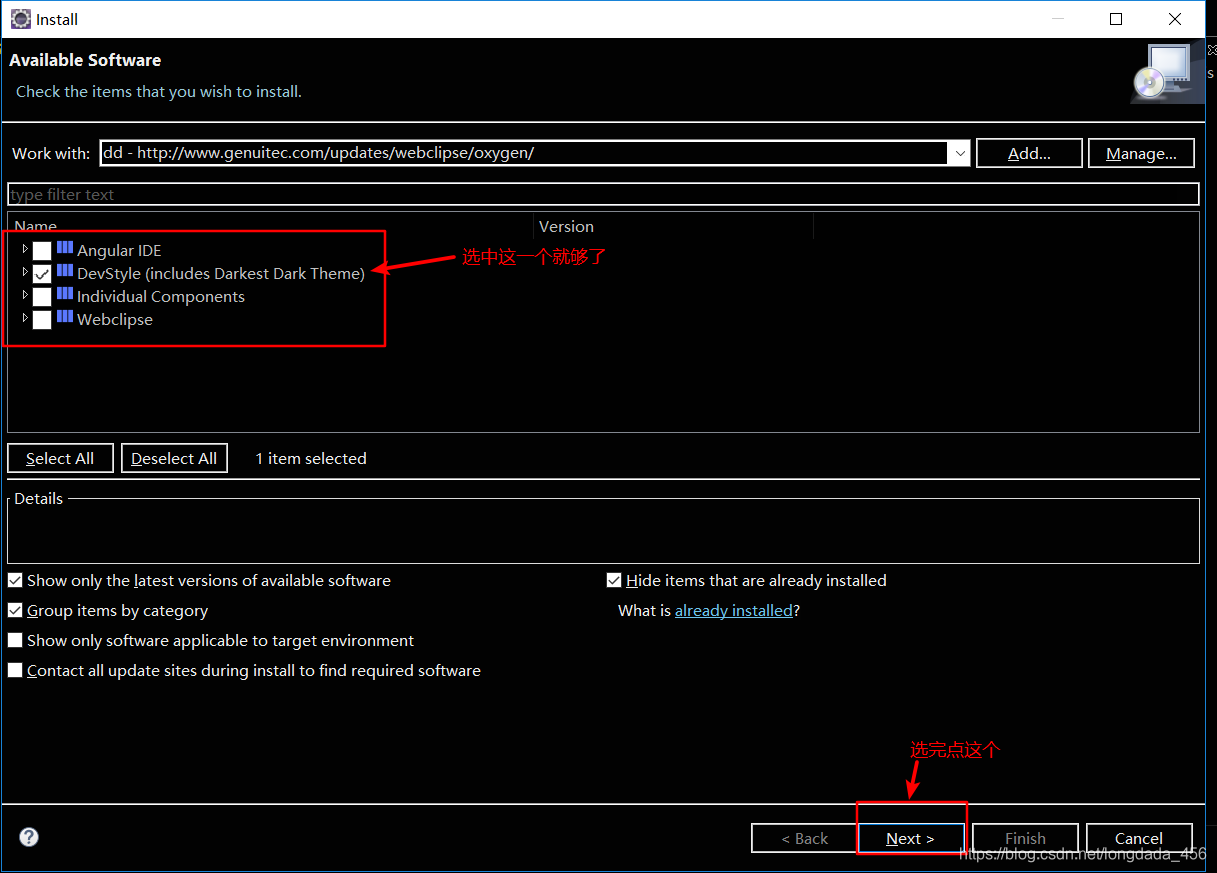Uncheck the DevStyle checkbox

click(x=42, y=274)
